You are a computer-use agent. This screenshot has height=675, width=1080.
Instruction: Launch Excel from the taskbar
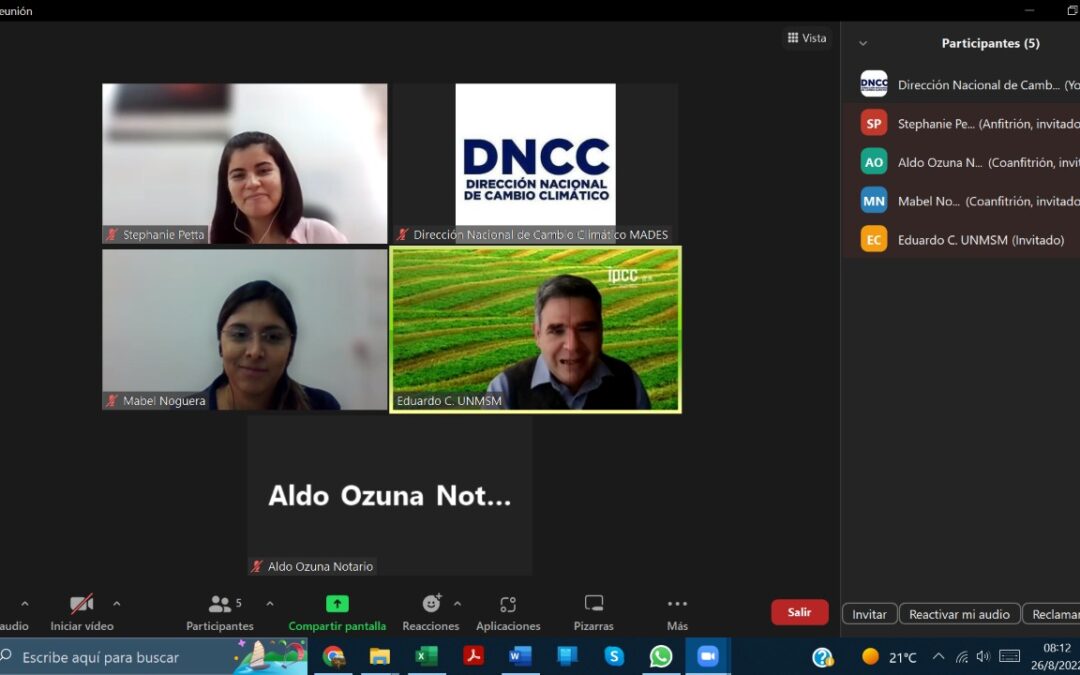tap(427, 657)
